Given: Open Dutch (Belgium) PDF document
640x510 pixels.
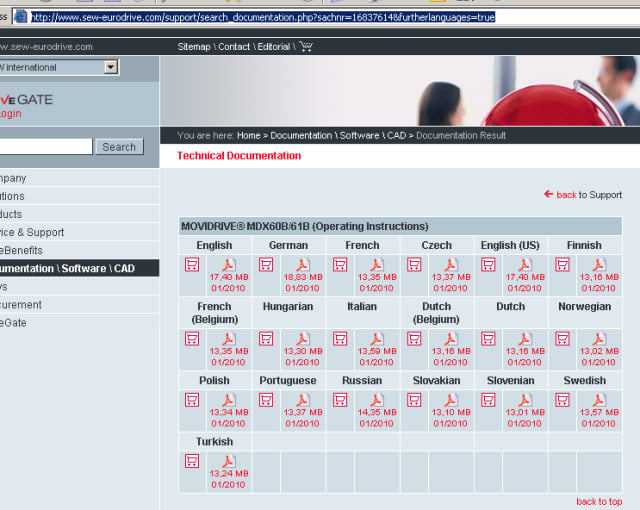Looking at the screenshot, I should pyautogui.click(x=451, y=339).
